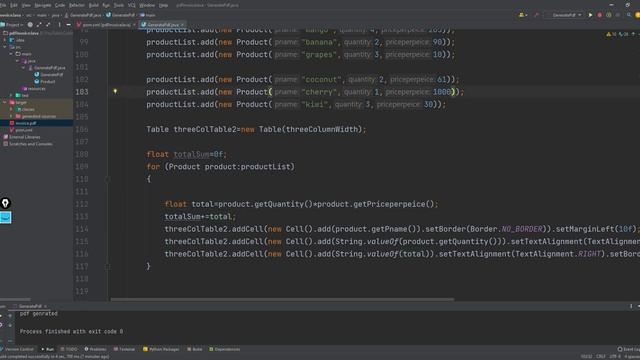Click the fold marker on line 110
This screenshot has width=640, height=360.
107,179
